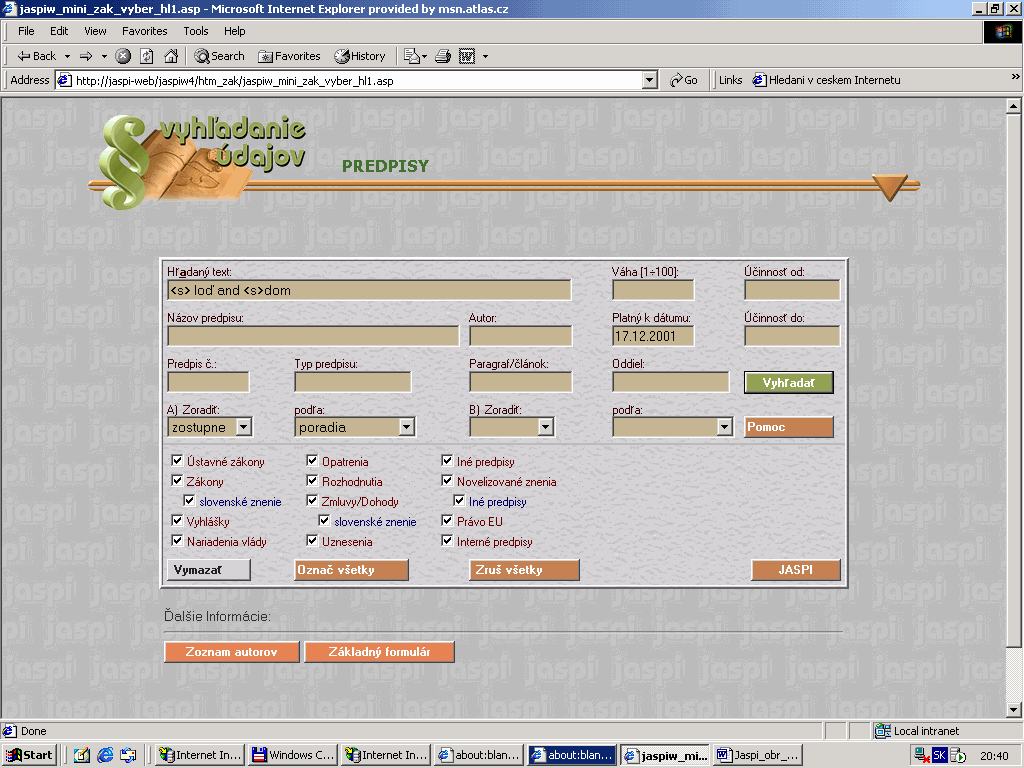This screenshot has width=1024, height=768.
Task: Toggle the Zákony checkbox
Action: (x=177, y=481)
